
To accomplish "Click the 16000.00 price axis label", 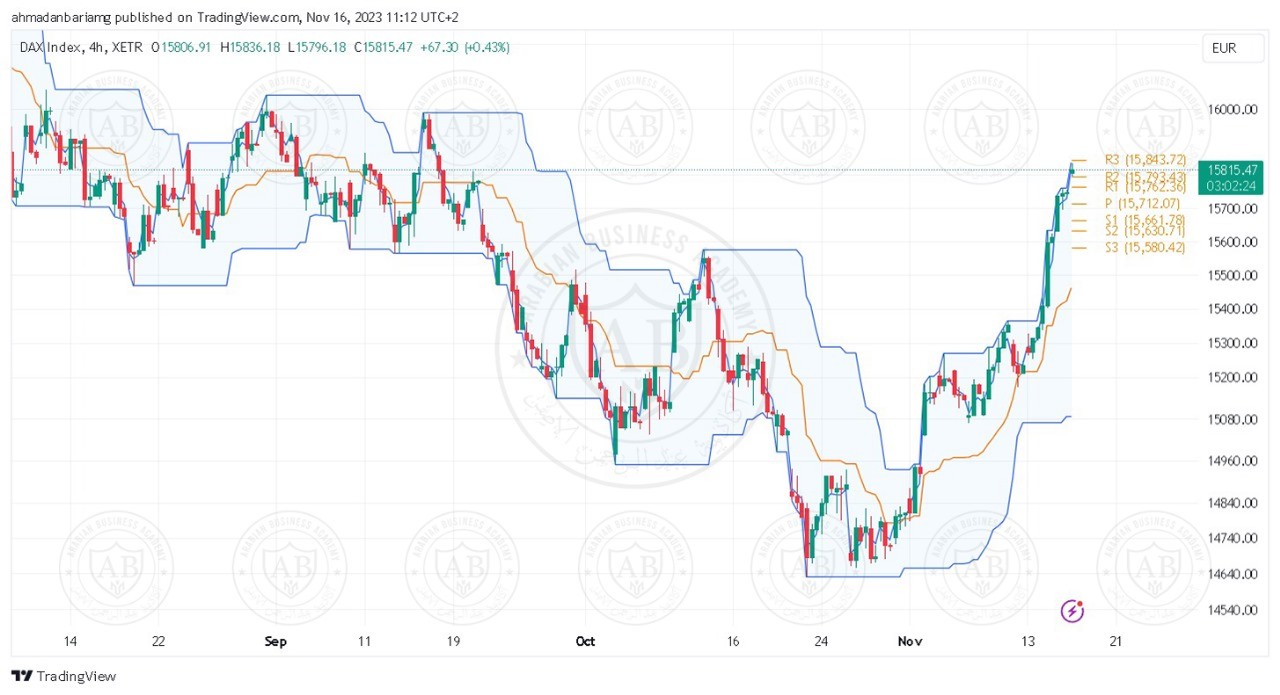I will click(x=1231, y=110).
